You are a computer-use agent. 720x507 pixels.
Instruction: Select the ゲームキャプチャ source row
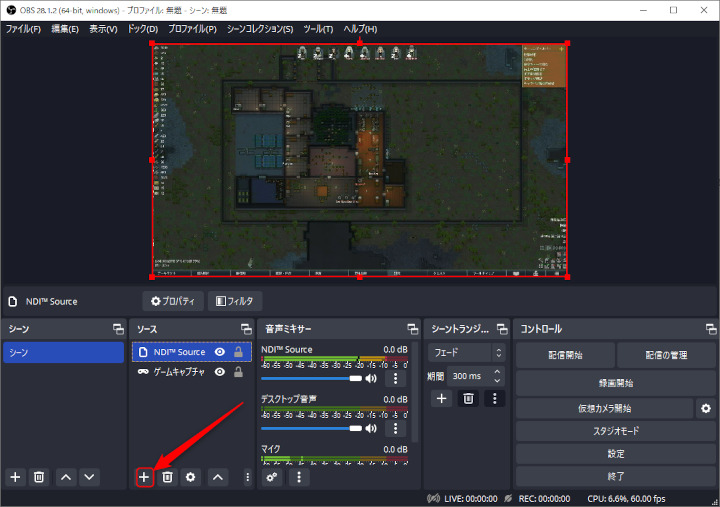pyautogui.click(x=192, y=372)
